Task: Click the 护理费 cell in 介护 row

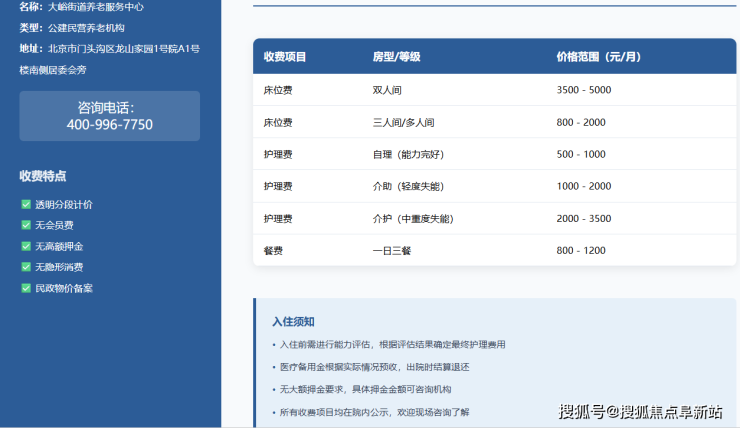Action: click(x=278, y=219)
